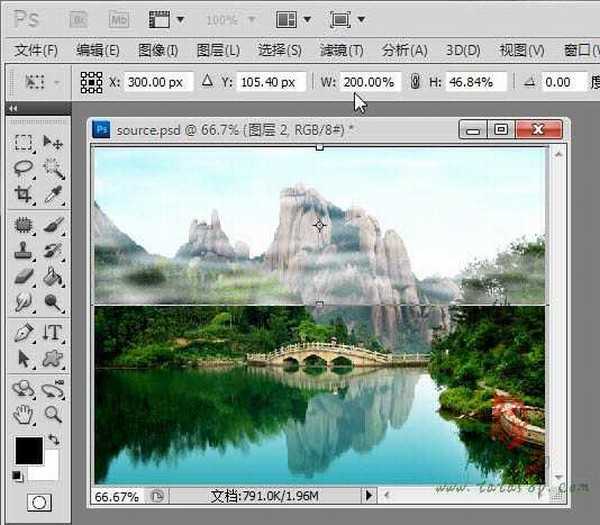Click the foreground black color swatch
This screenshot has width=600, height=525.
coord(28,451)
